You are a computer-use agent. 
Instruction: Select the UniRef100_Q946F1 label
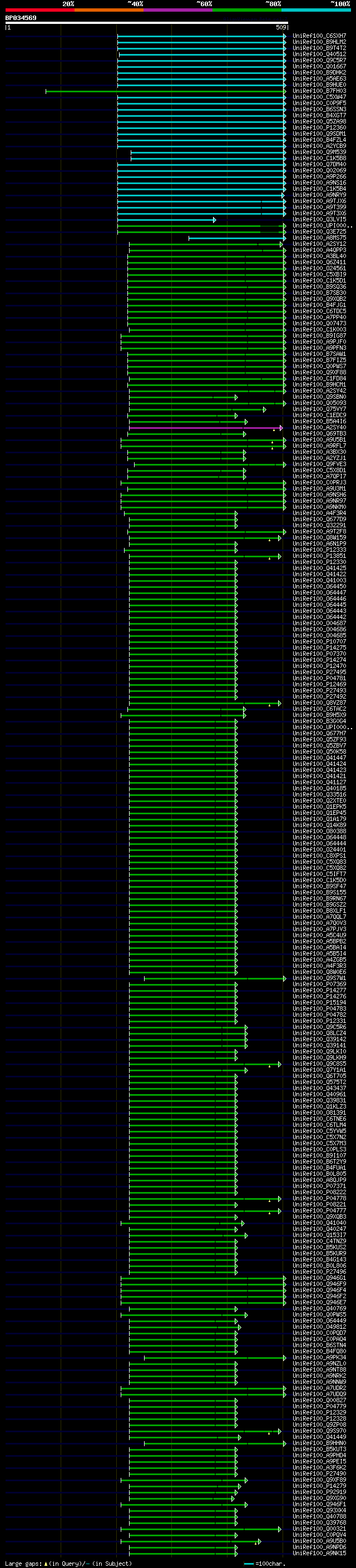click(319, 1504)
